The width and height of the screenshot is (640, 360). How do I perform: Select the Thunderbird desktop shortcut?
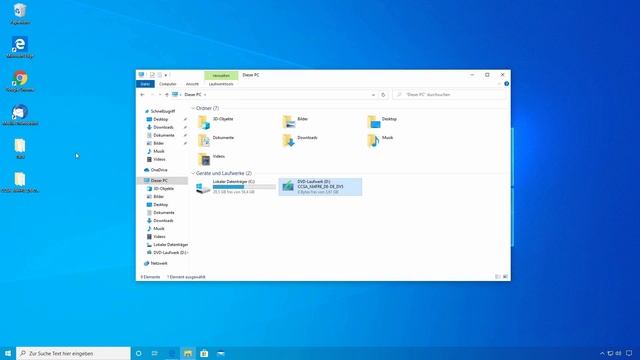20,115
